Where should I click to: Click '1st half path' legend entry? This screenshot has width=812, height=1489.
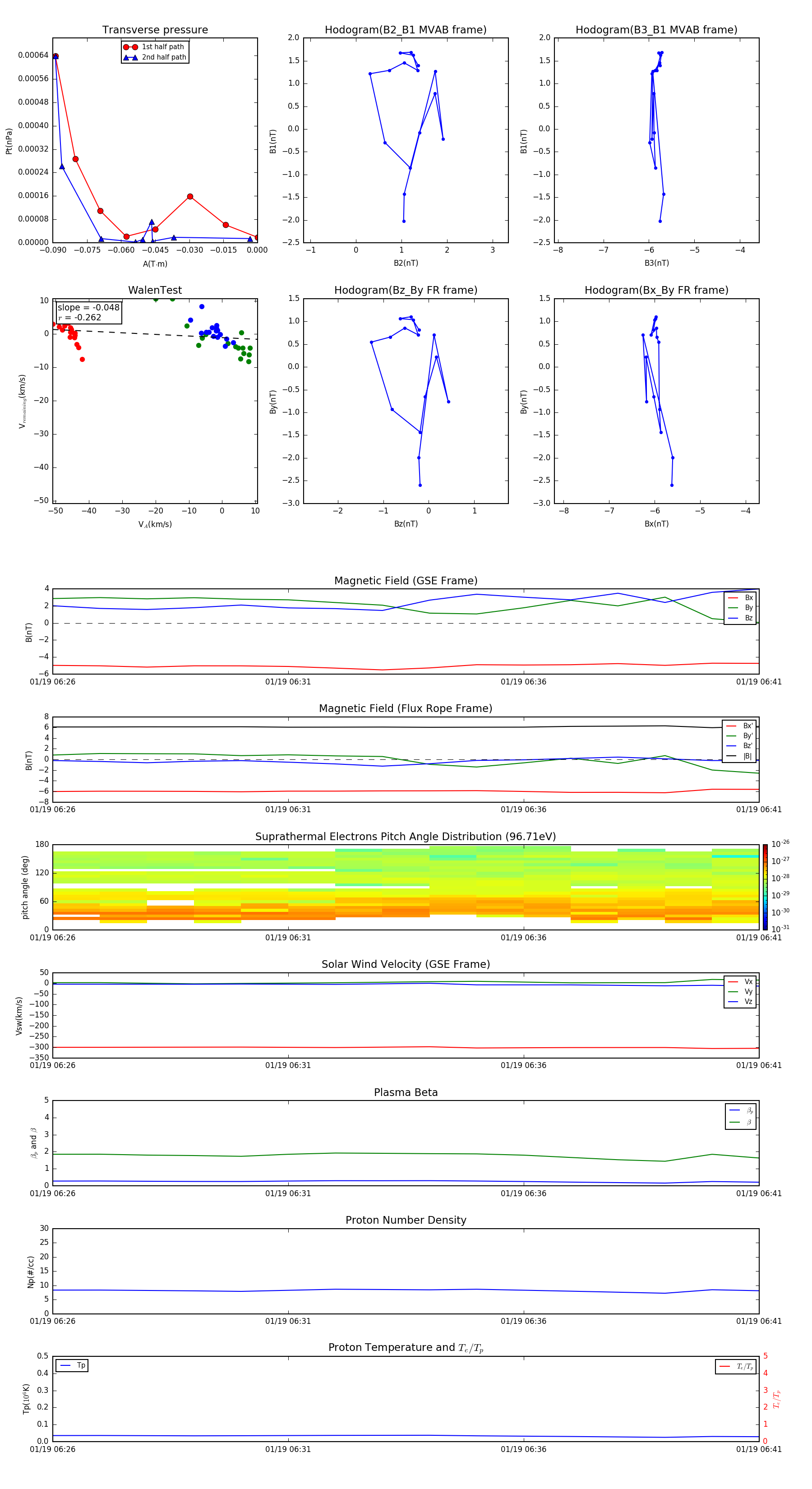coord(154,47)
